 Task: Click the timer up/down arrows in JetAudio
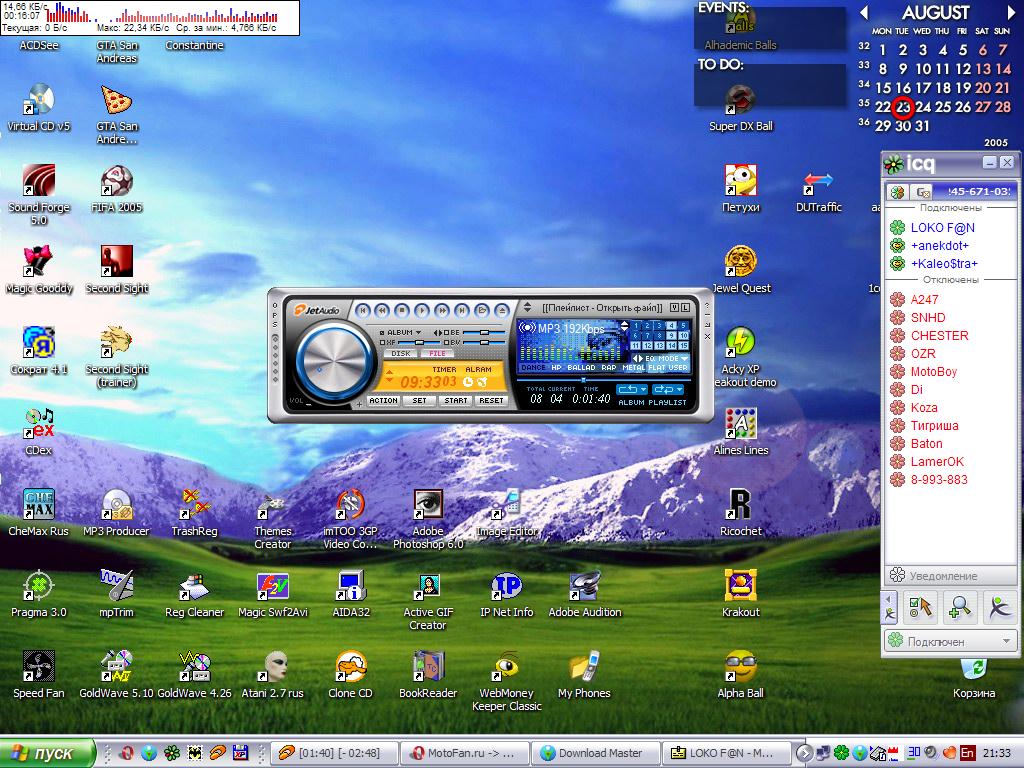[389, 377]
